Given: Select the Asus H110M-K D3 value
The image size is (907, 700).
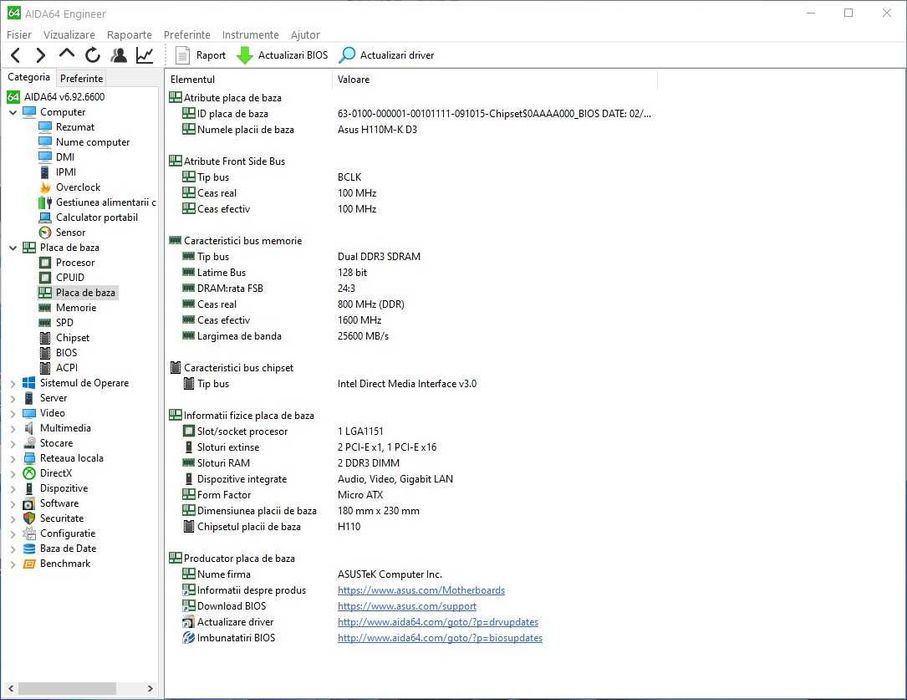Looking at the screenshot, I should [377, 130].
